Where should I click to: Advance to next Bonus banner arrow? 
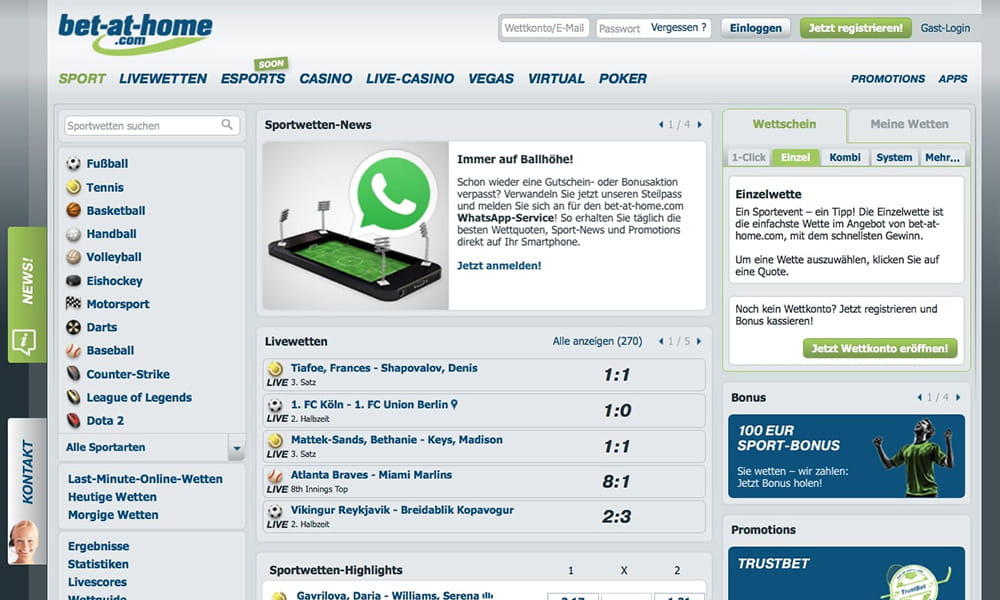958,397
